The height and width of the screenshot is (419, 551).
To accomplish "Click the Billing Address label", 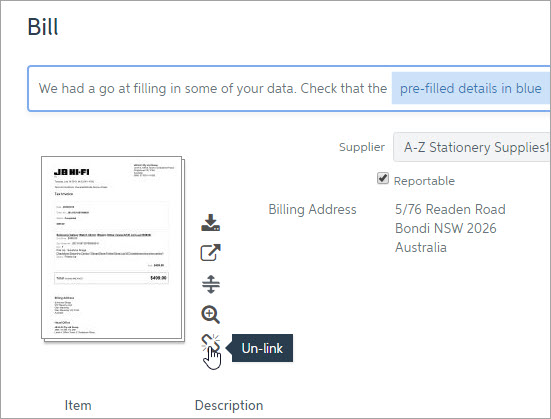I will click(312, 209).
